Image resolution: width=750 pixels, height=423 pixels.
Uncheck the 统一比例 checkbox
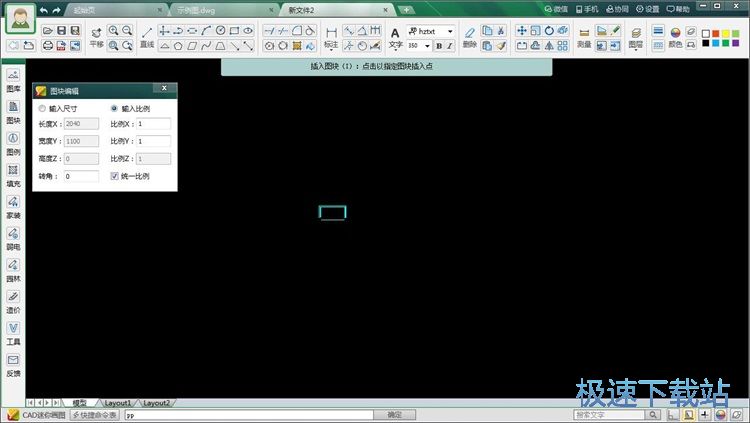pos(114,176)
